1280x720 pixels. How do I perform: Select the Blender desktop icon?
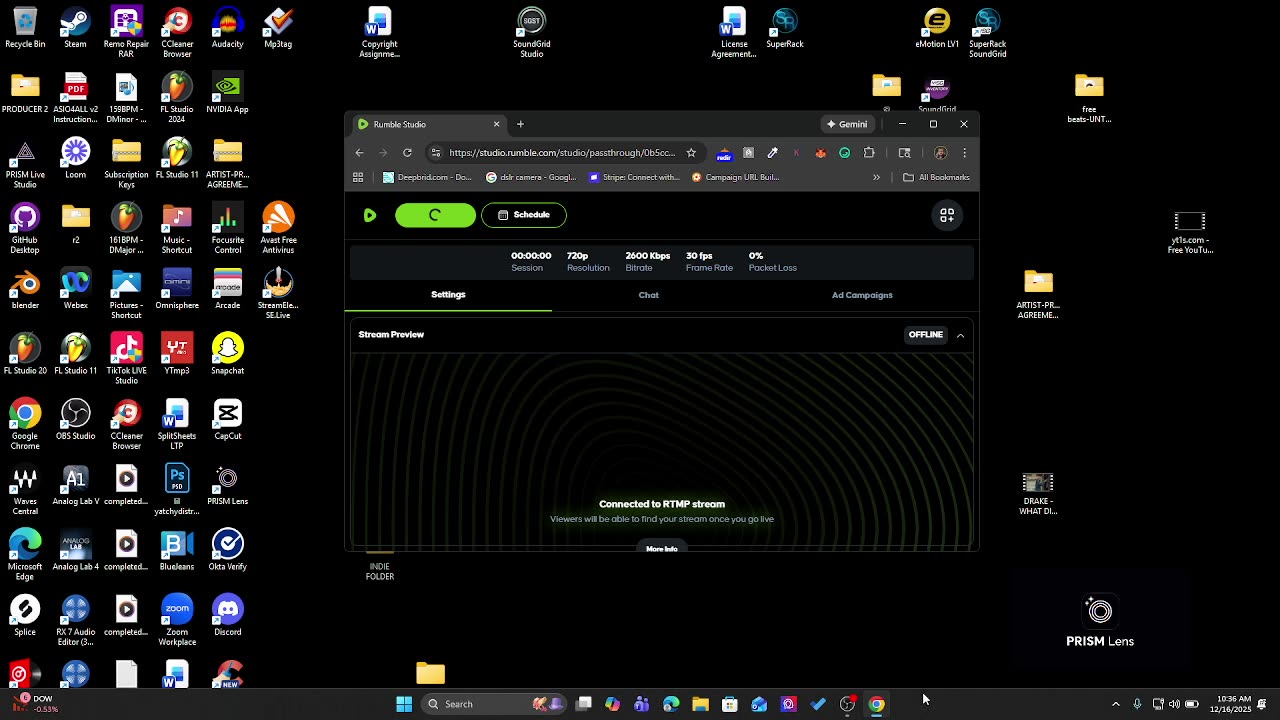point(25,289)
